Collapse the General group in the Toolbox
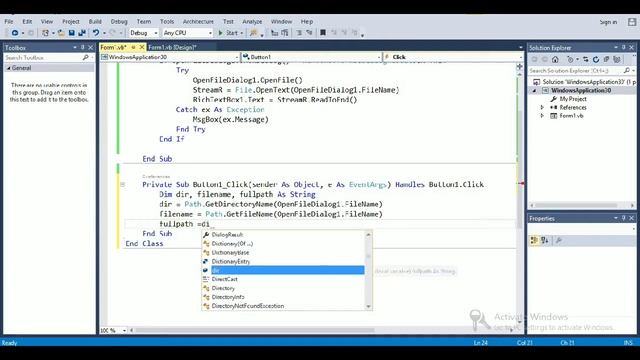The width and height of the screenshot is (640, 360). pyautogui.click(x=9, y=68)
